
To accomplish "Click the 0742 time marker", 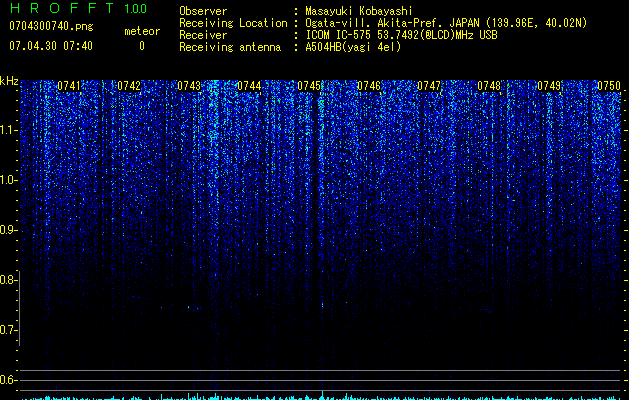I will [x=129, y=86].
